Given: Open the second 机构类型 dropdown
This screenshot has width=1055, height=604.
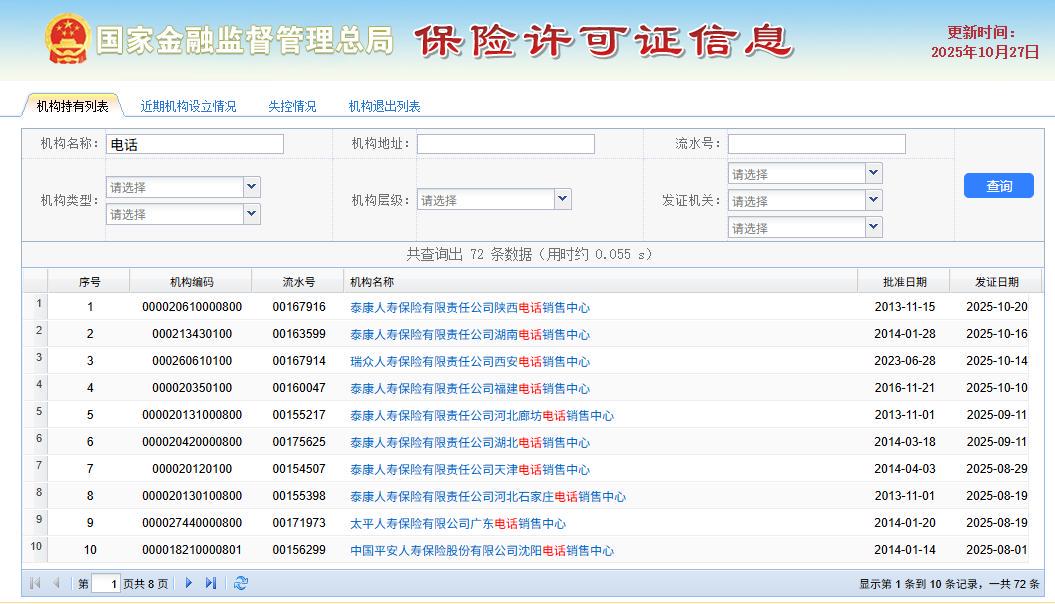Looking at the screenshot, I should pyautogui.click(x=251, y=214).
